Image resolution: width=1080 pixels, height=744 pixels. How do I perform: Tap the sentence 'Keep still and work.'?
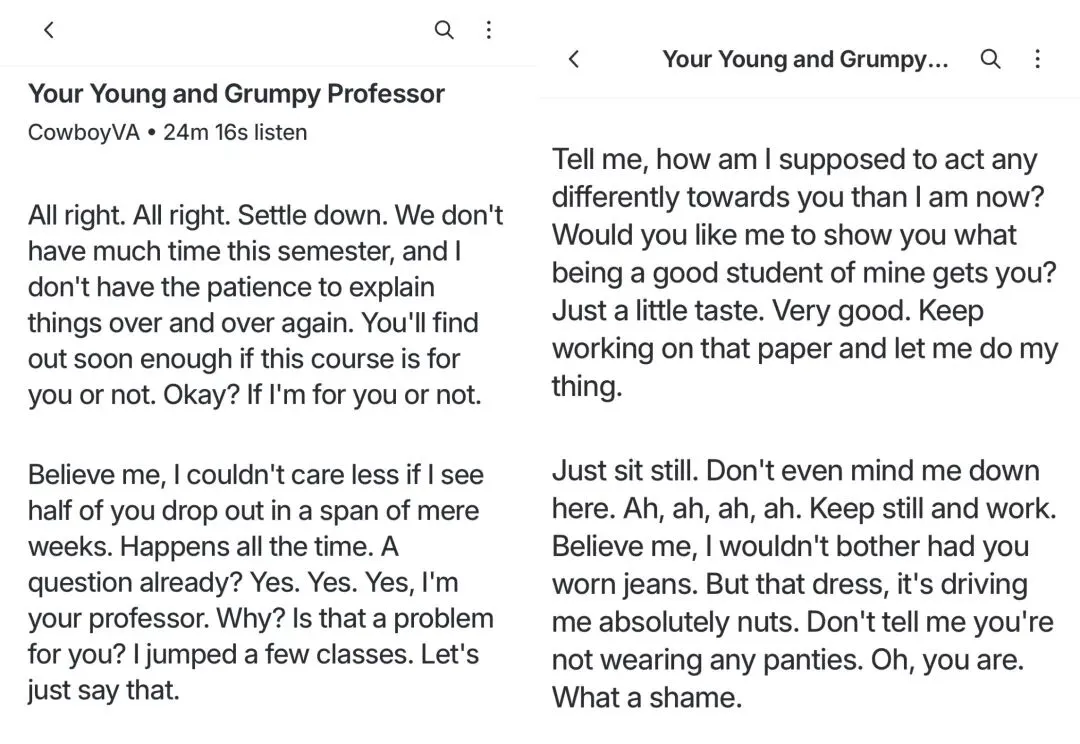tap(933, 509)
